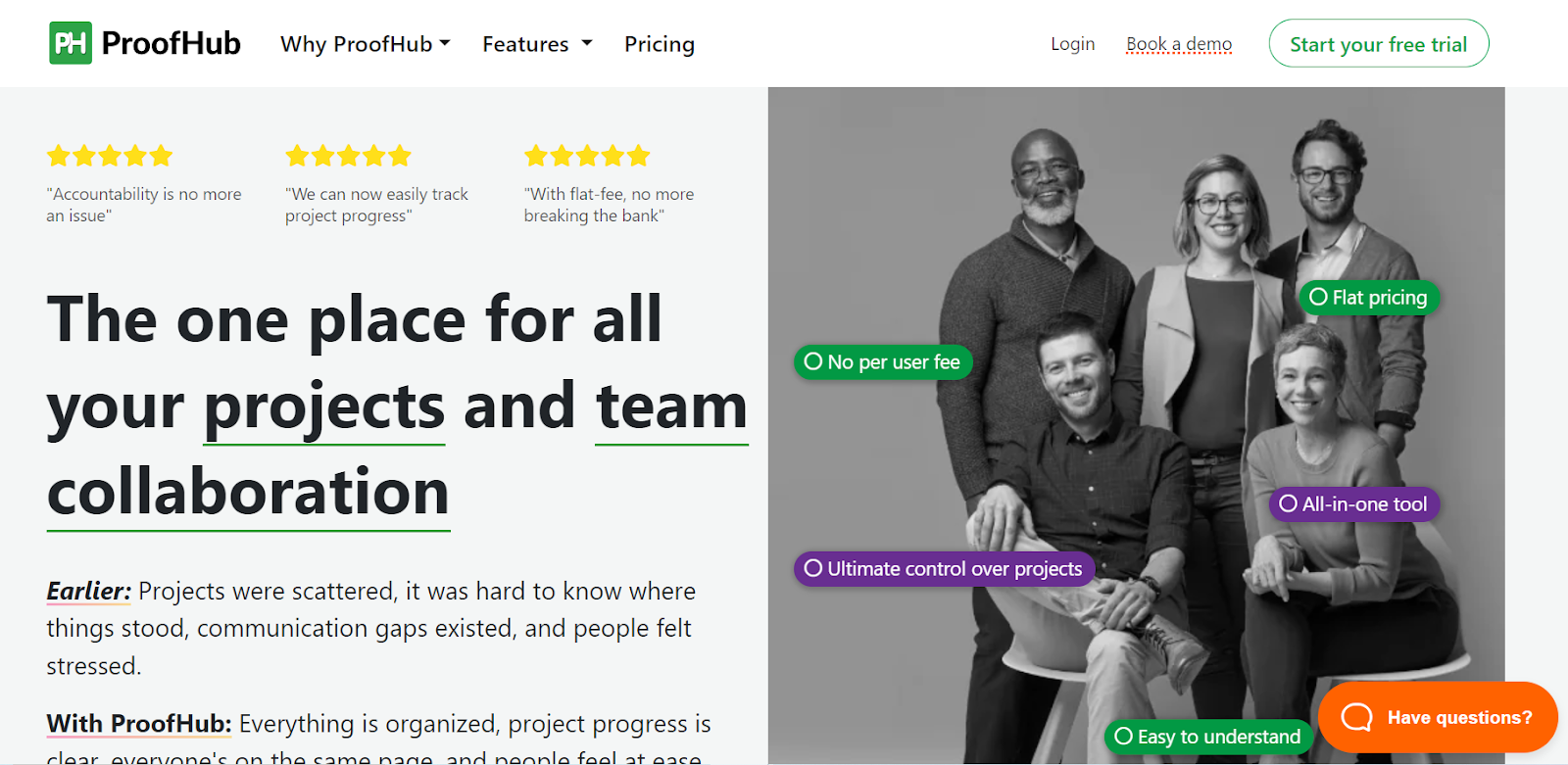Click the circle icon in Easy to understand tag
Image resolution: width=1568 pixels, height=765 pixels.
[1123, 736]
